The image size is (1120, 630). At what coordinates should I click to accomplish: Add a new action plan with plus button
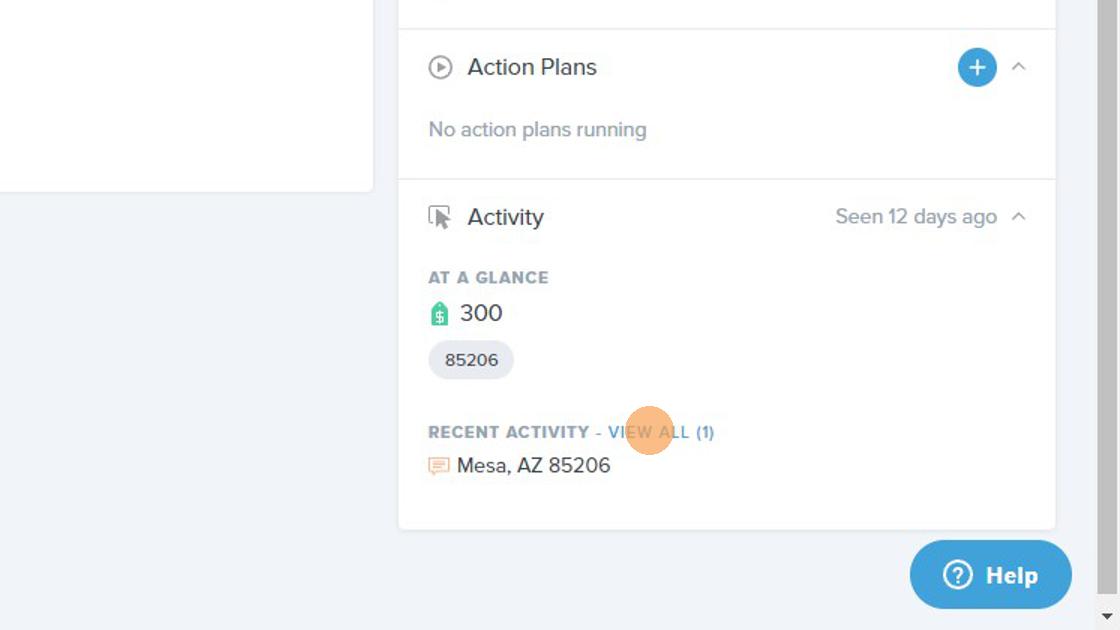pos(976,67)
